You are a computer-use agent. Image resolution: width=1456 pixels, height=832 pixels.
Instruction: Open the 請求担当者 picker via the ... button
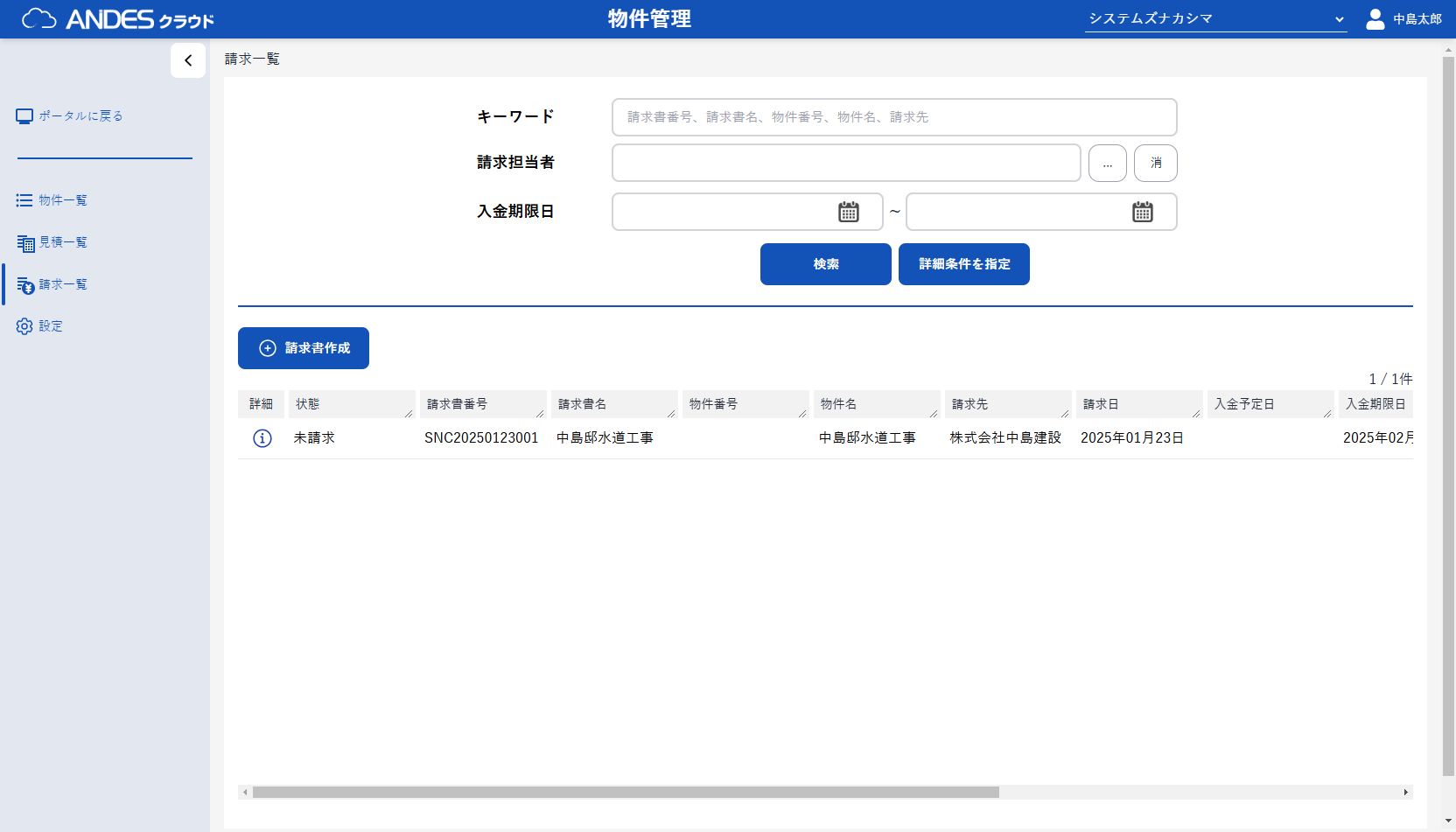[x=1107, y=163]
